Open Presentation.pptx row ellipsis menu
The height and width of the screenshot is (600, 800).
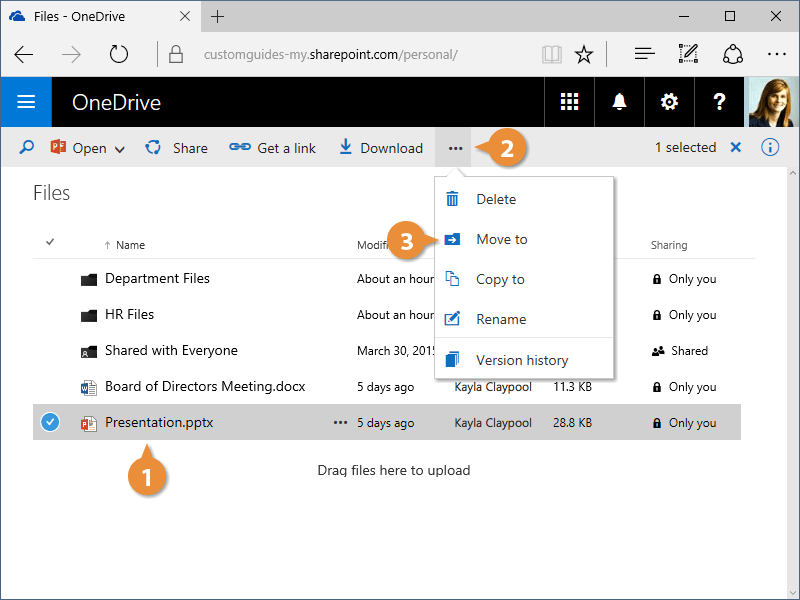click(340, 422)
